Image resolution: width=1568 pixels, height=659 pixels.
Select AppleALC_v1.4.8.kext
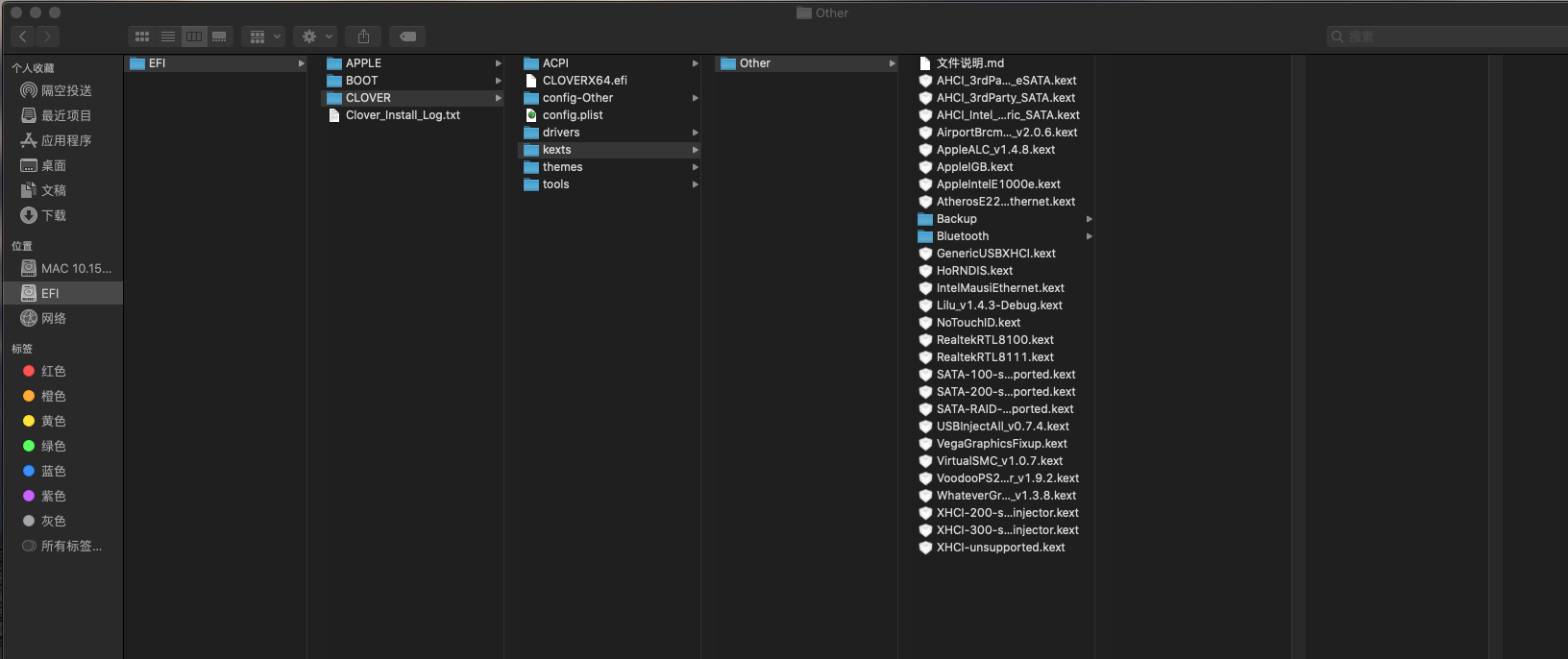click(x=1003, y=150)
